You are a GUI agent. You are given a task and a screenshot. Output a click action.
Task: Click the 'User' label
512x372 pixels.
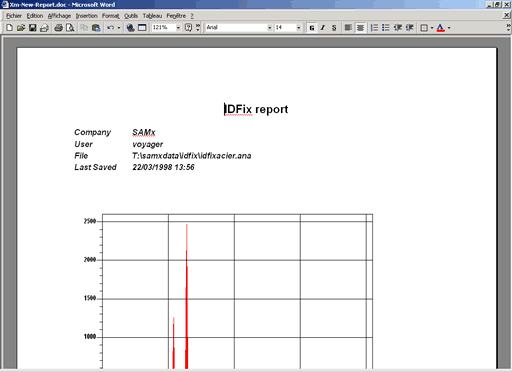coord(83,144)
